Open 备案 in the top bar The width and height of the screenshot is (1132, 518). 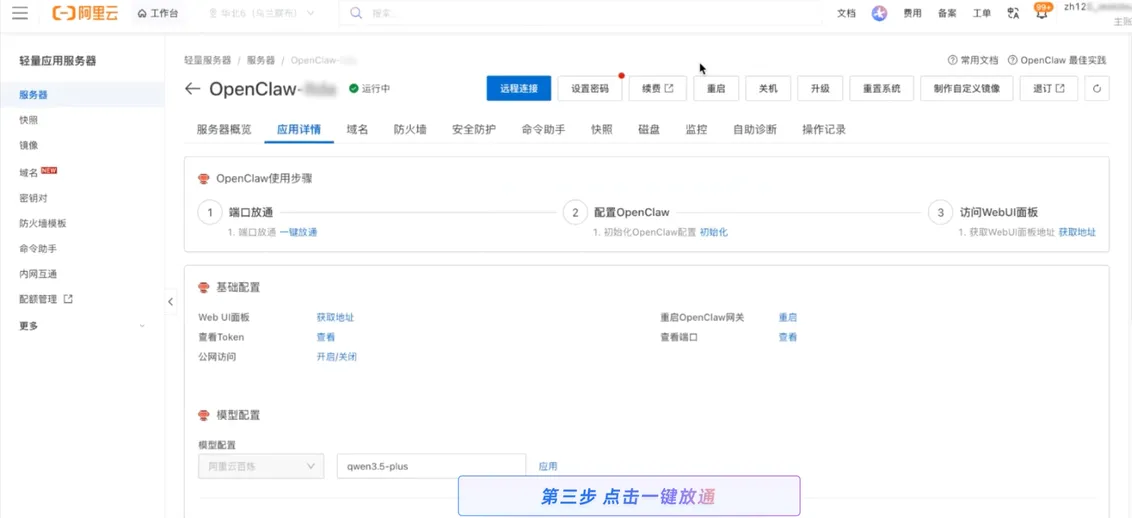tap(947, 13)
